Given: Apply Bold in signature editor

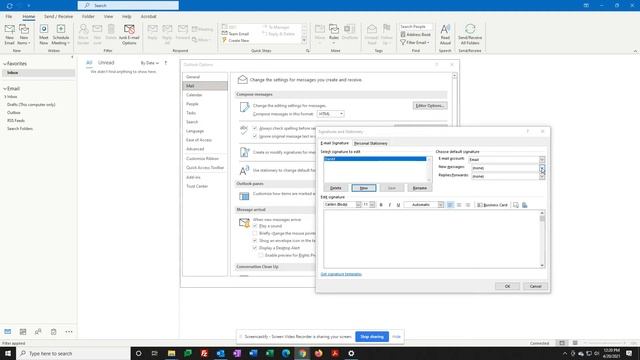Looking at the screenshot, I should (381, 205).
